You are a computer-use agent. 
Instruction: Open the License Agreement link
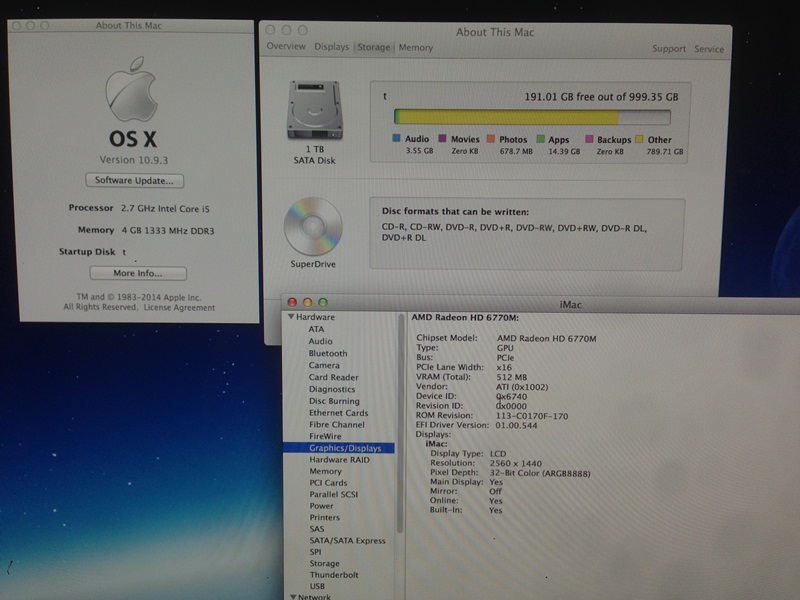pos(179,308)
